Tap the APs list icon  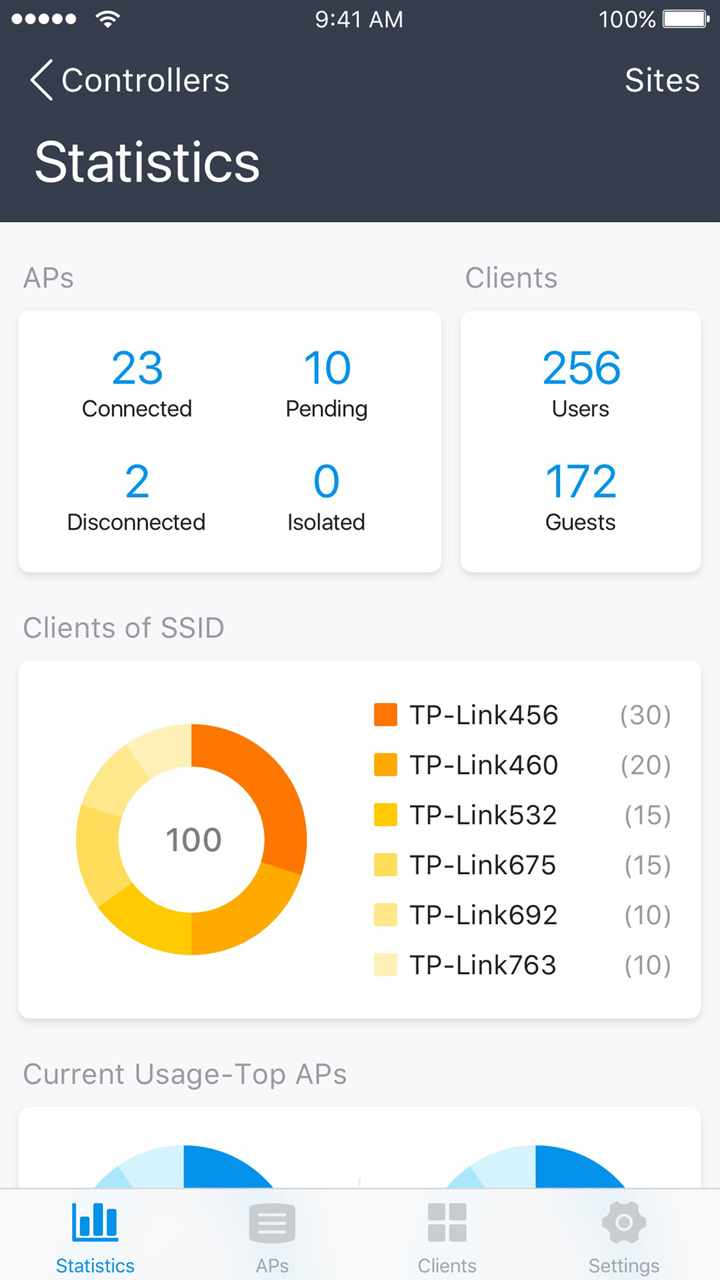272,1222
